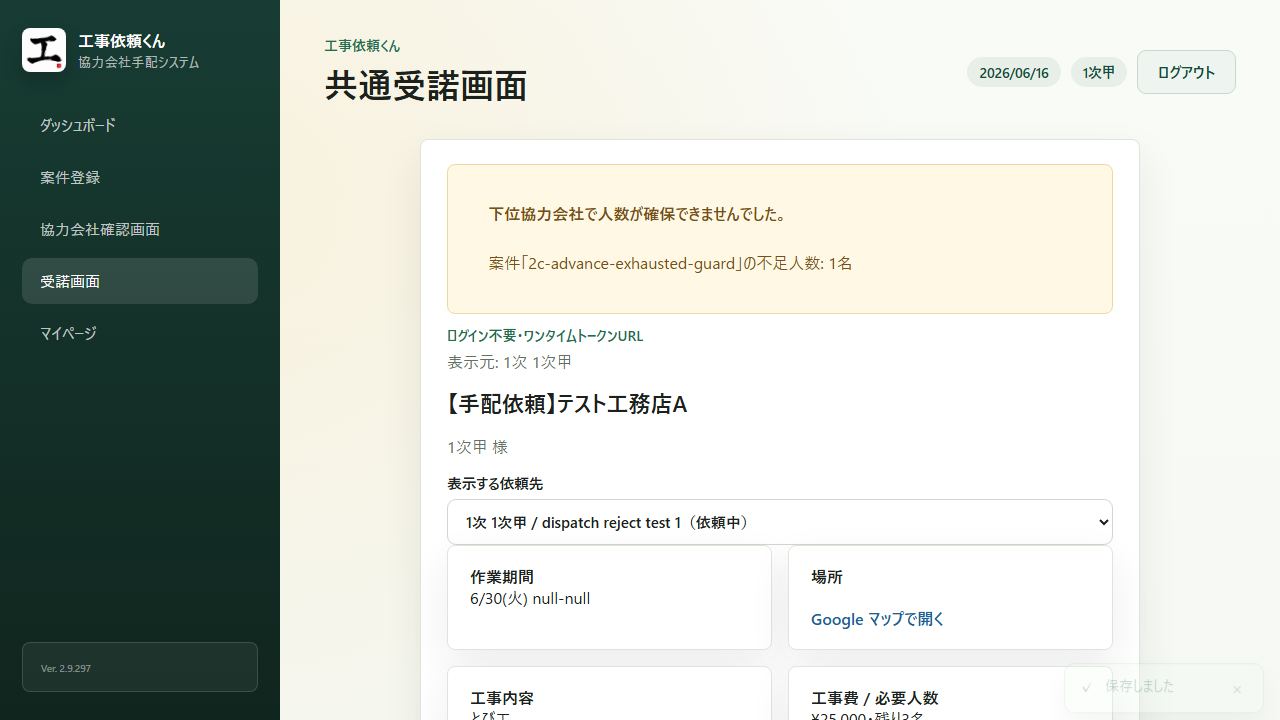Image resolution: width=1280 pixels, height=720 pixels.
Task: Click the 工事内容 card title
Action: click(502, 698)
